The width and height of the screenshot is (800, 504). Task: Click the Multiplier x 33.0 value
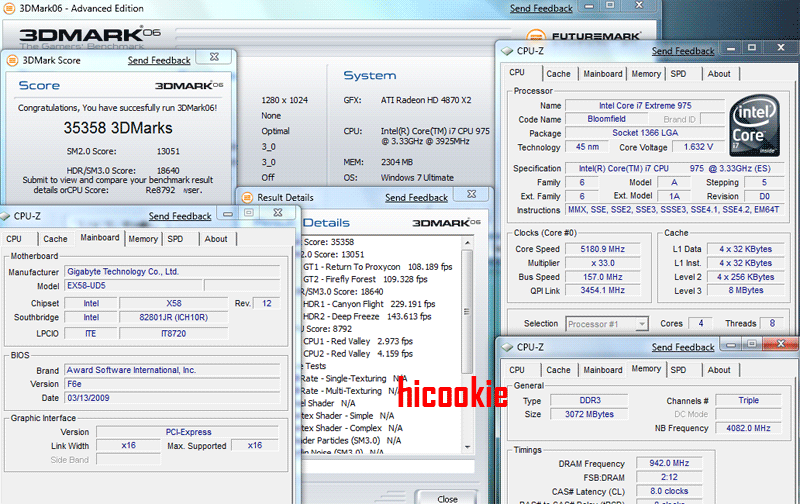(603, 263)
